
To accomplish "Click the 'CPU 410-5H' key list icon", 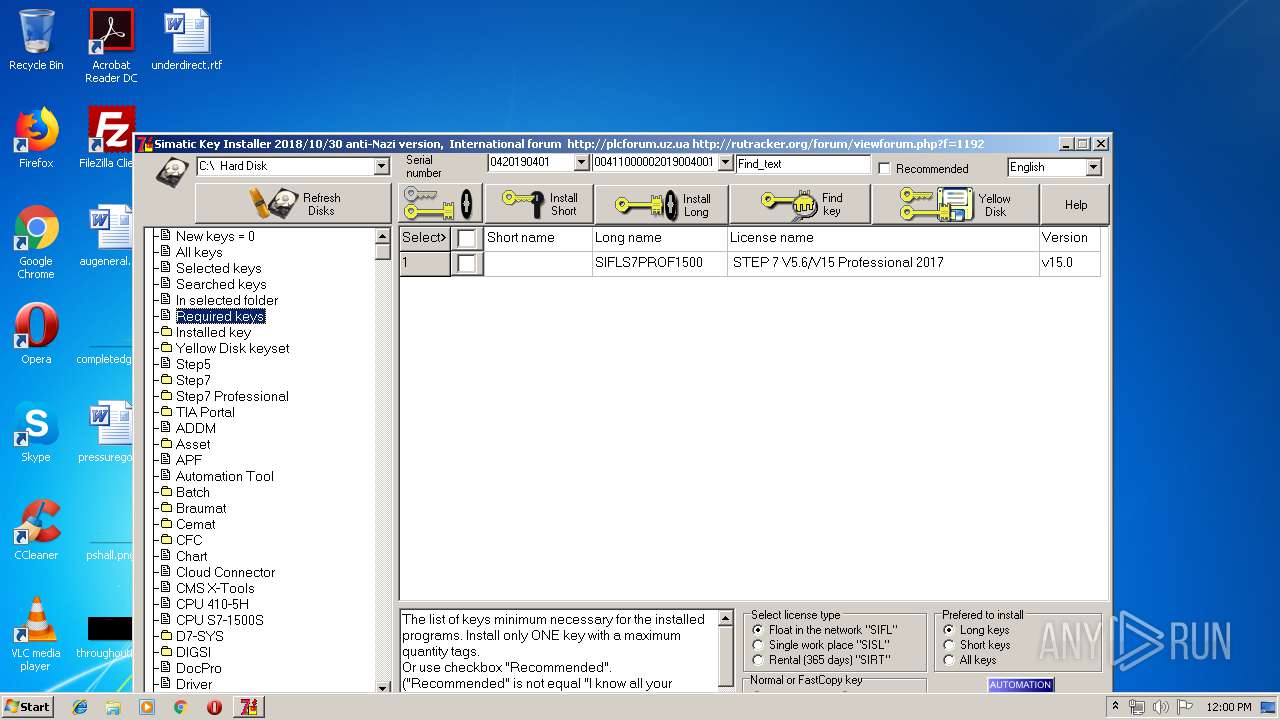I will (166, 604).
